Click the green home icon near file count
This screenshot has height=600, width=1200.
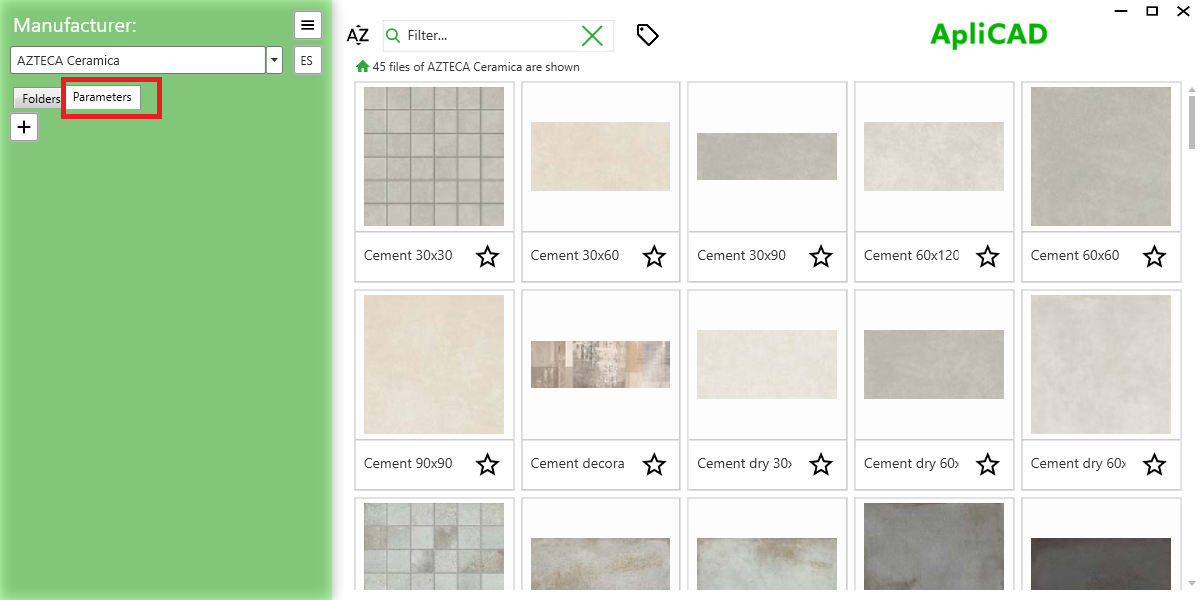(x=361, y=66)
